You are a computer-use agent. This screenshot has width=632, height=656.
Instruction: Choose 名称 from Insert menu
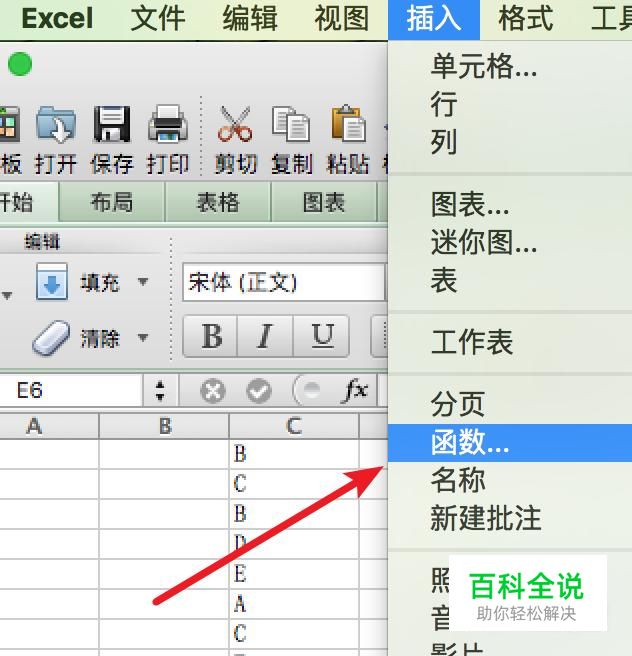[510, 480]
